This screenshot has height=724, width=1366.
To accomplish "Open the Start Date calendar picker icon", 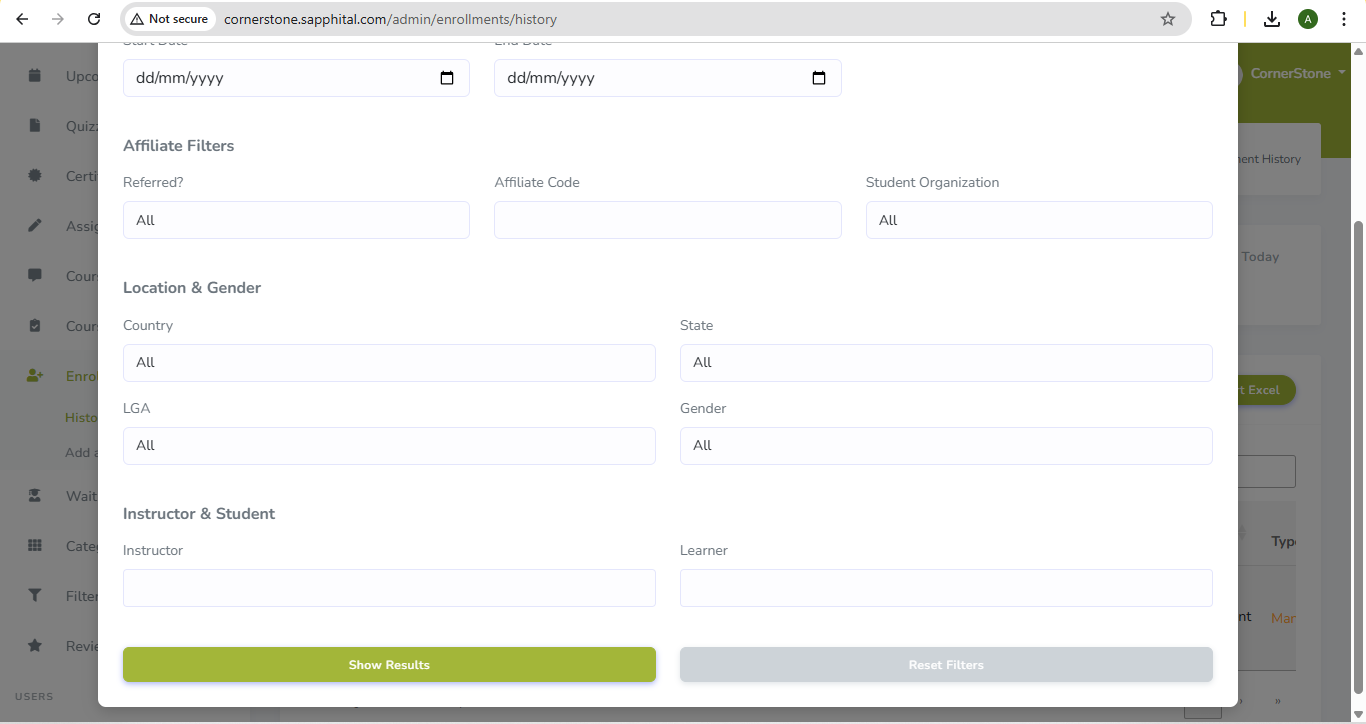I will tap(447, 78).
